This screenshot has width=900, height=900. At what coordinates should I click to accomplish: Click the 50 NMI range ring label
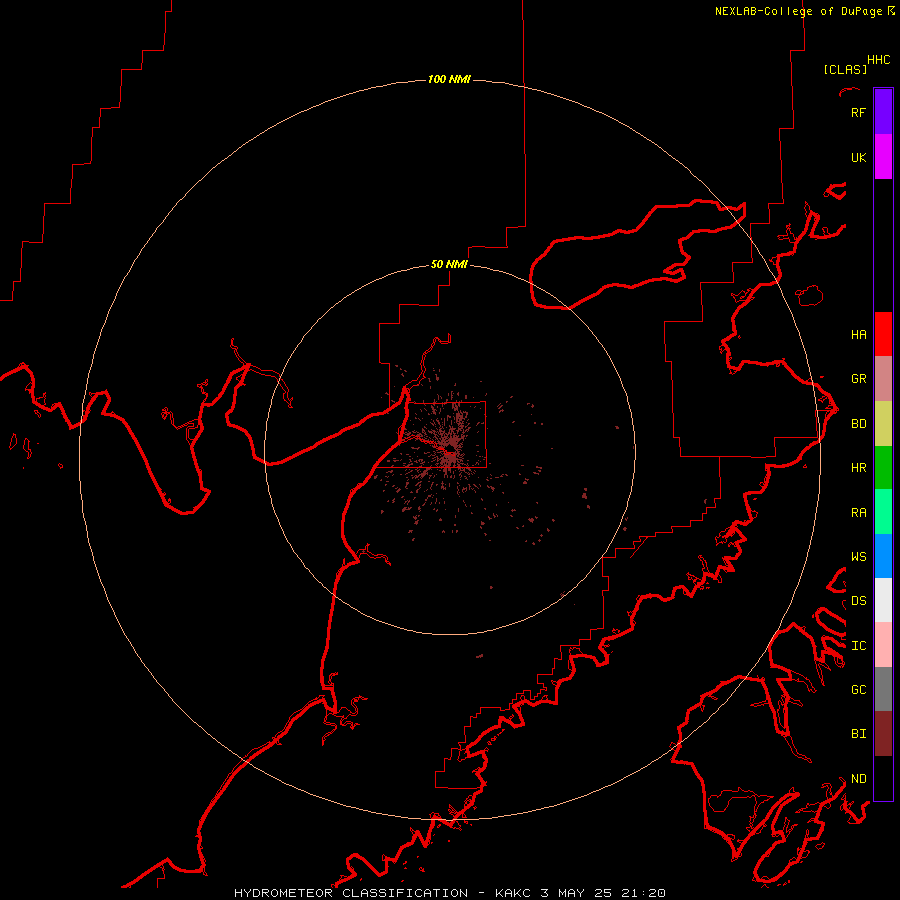point(449,264)
